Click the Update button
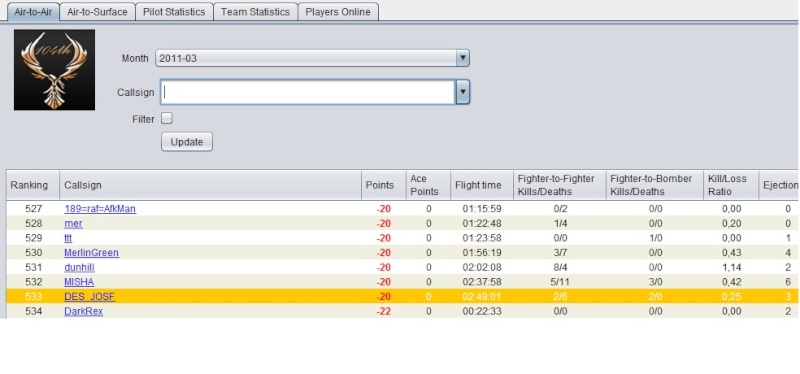 187,142
